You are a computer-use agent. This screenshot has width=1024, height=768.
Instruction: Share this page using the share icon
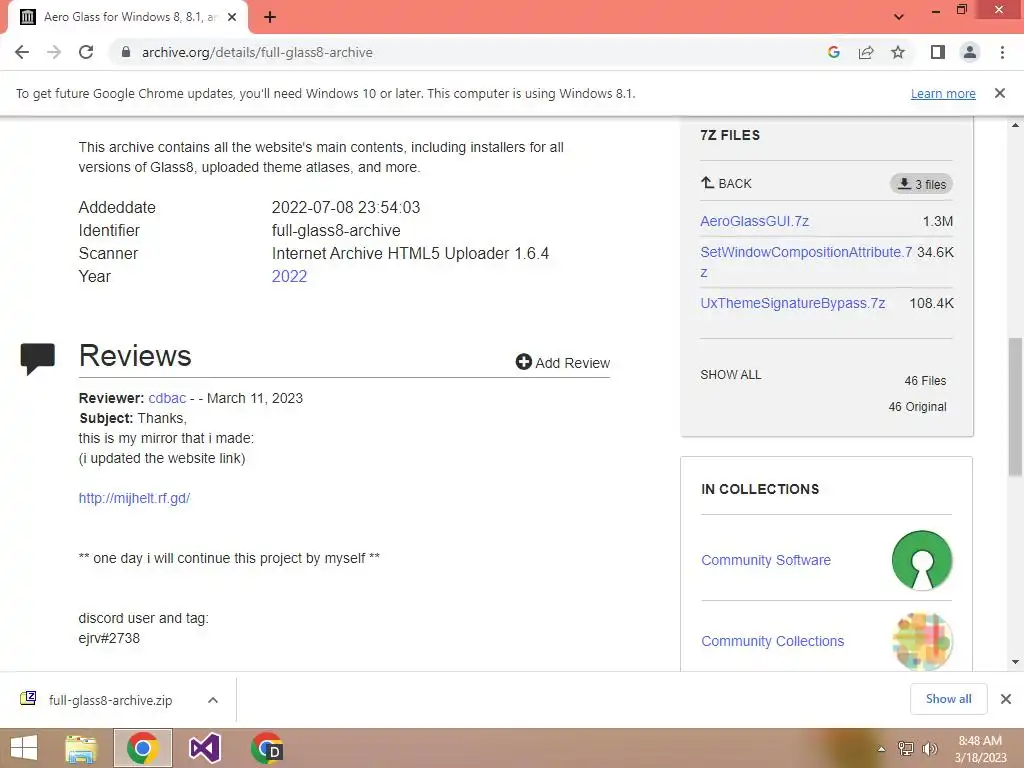(x=866, y=52)
